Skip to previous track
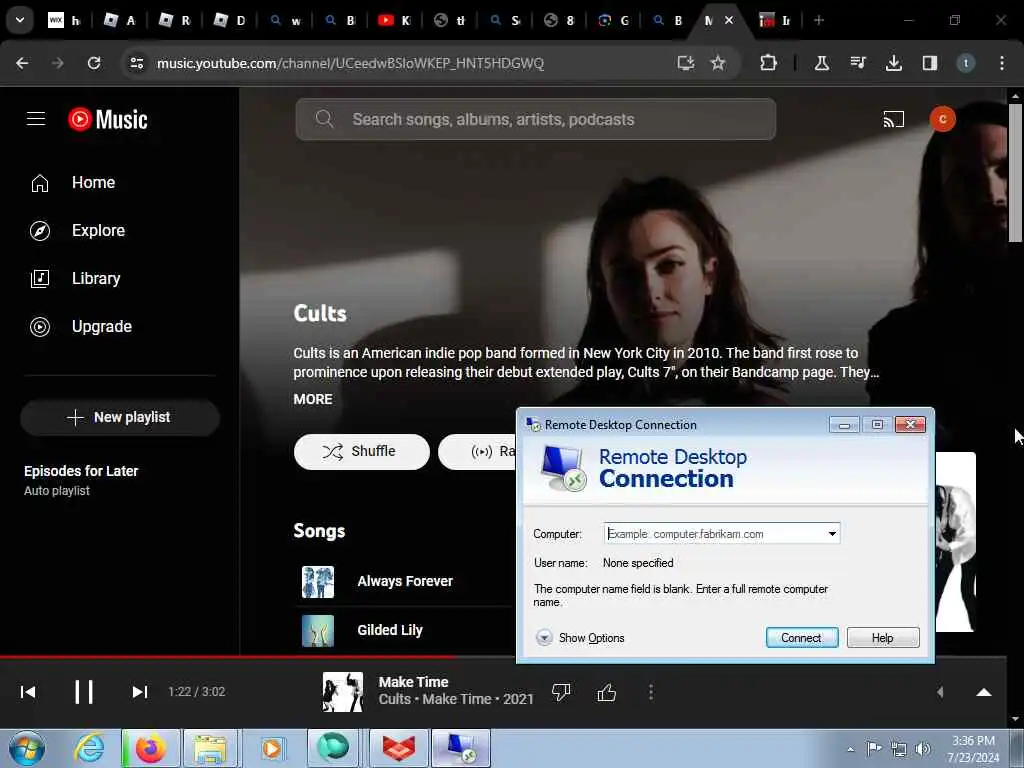Image resolution: width=1024 pixels, height=768 pixels. tap(28, 692)
